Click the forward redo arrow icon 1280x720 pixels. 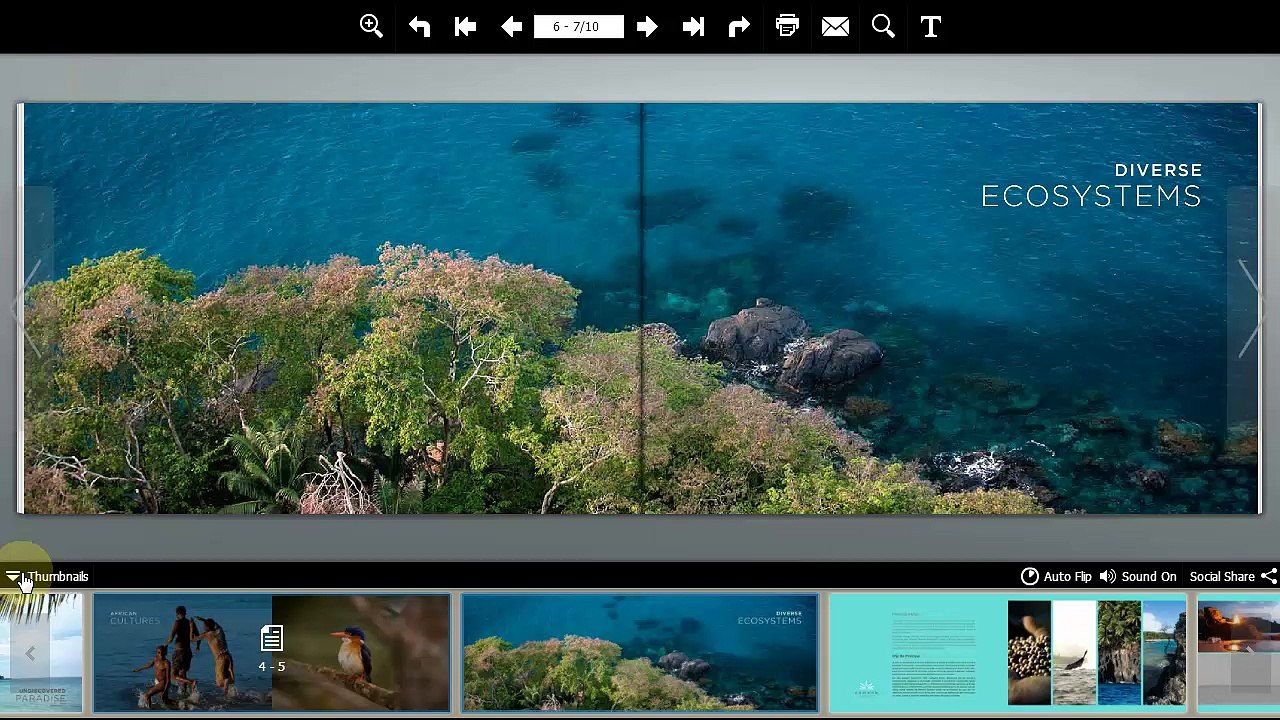[739, 27]
